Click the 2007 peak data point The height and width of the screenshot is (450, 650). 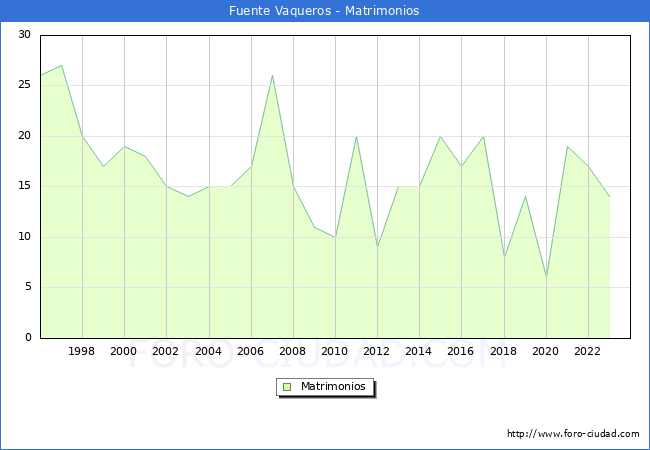click(x=272, y=75)
